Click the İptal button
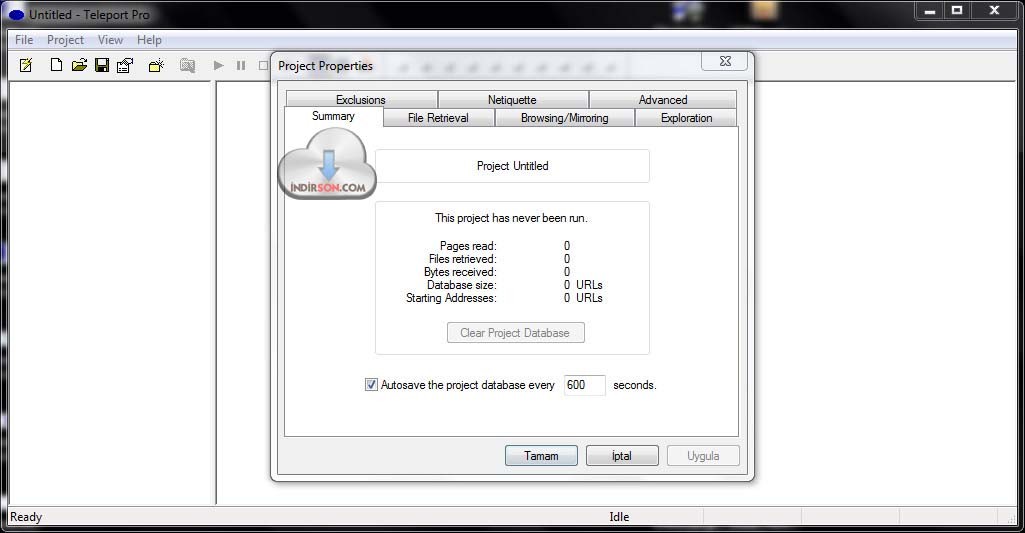This screenshot has width=1025, height=533. [x=622, y=456]
